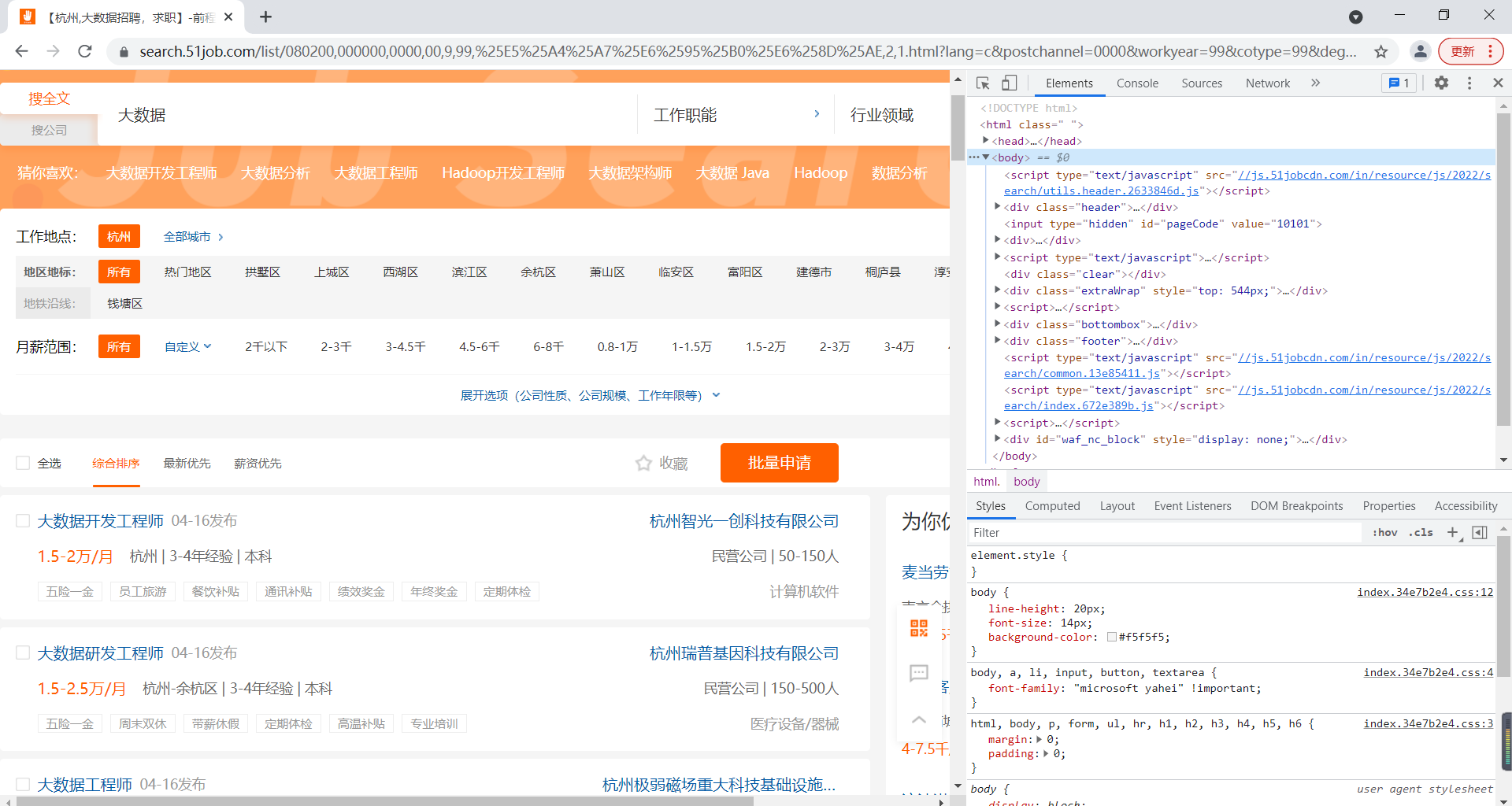Check the 大数据开发工程师 job checkbox
This screenshot has height=806, width=1512.
[x=23, y=520]
